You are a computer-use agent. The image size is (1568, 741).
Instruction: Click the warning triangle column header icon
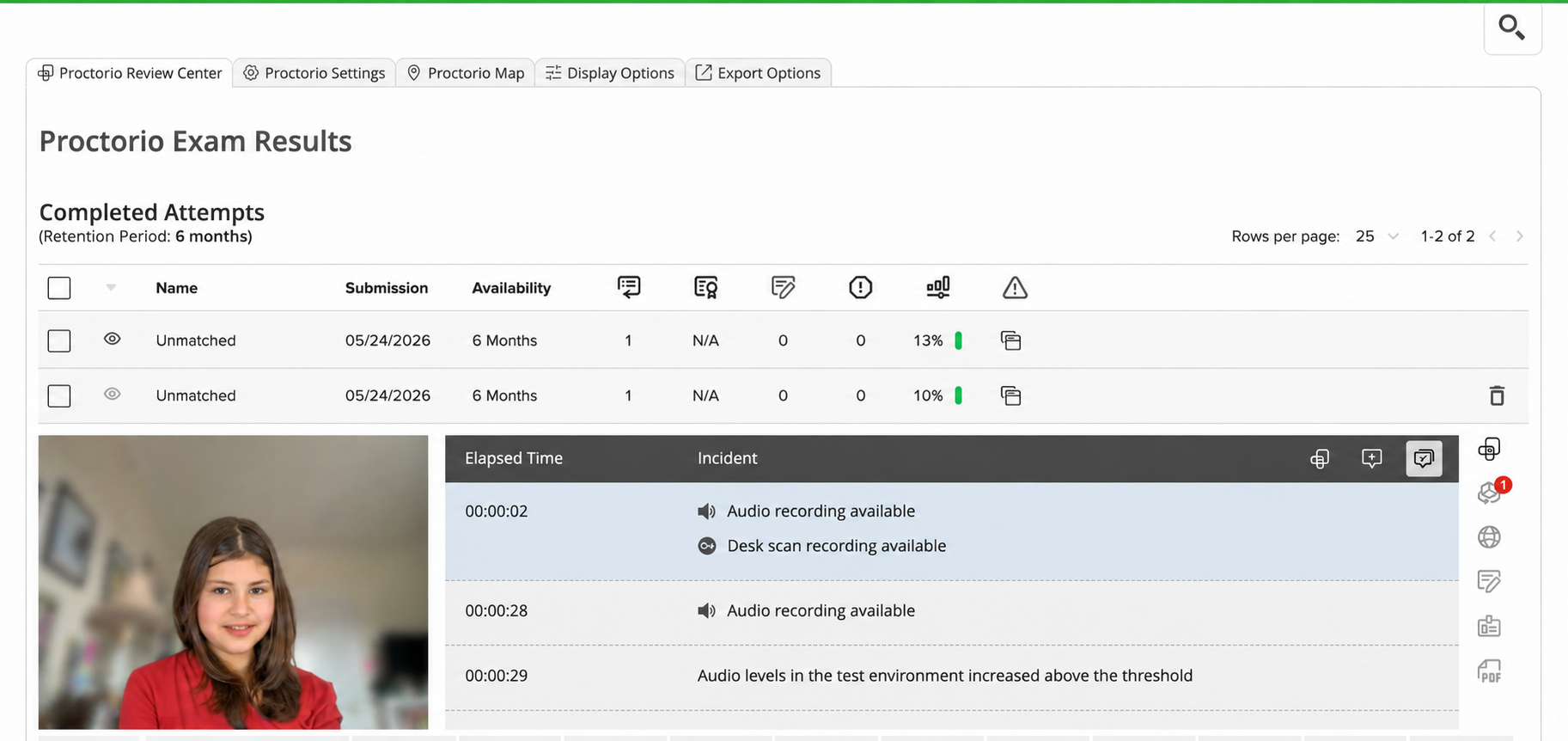tap(1015, 287)
